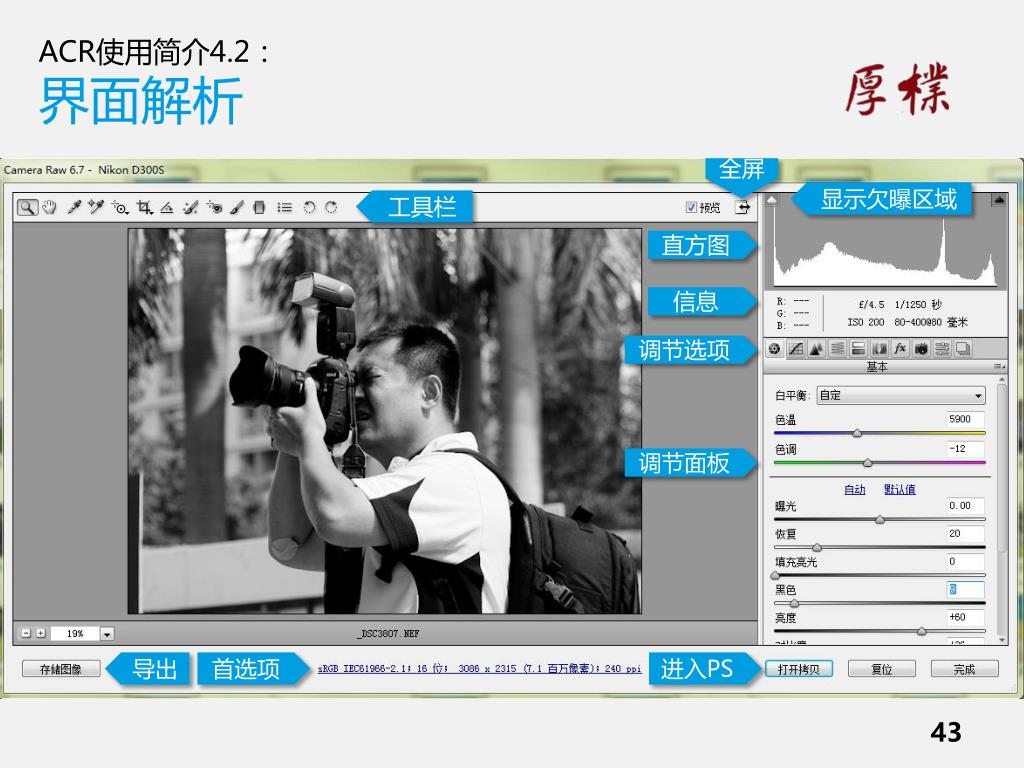Viewport: 1024px width, 768px height.
Task: Click the 存储图像 save image button
Action: coord(61,669)
